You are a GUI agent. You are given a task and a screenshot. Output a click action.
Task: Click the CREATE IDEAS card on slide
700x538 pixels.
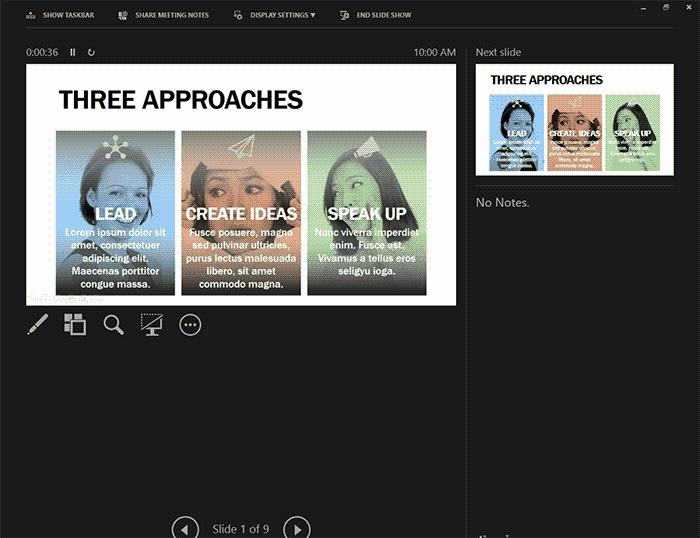tap(241, 213)
